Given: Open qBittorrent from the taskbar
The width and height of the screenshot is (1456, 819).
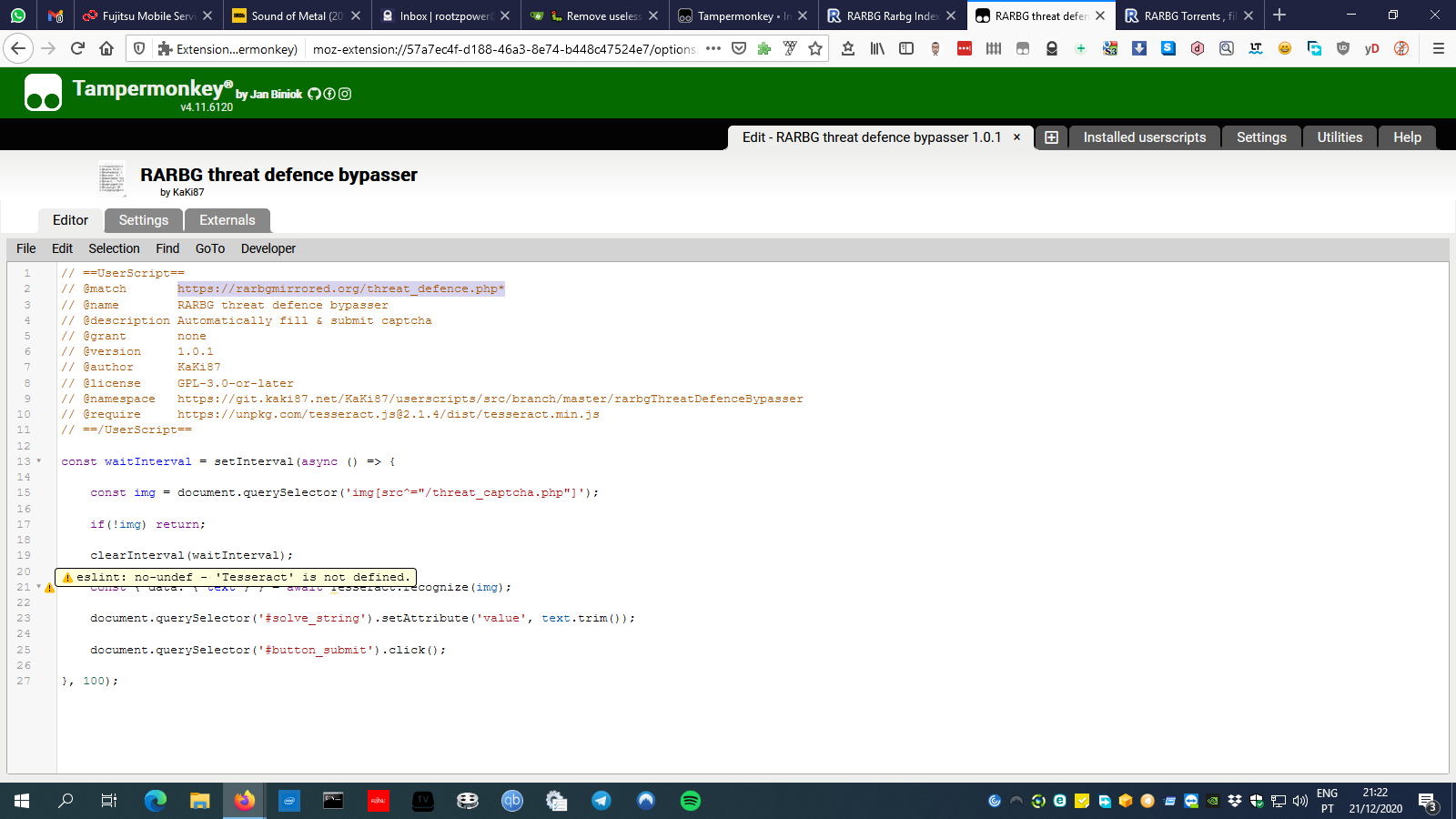Looking at the screenshot, I should point(512,801).
